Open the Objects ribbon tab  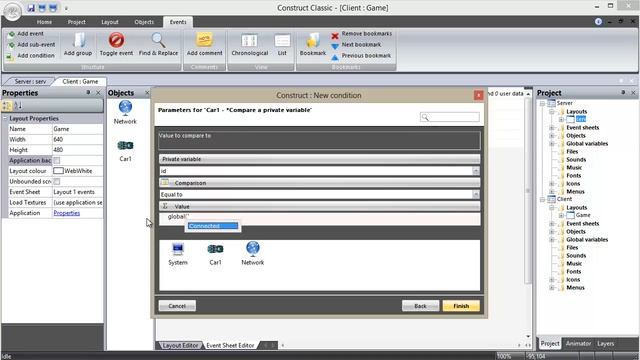tap(144, 22)
